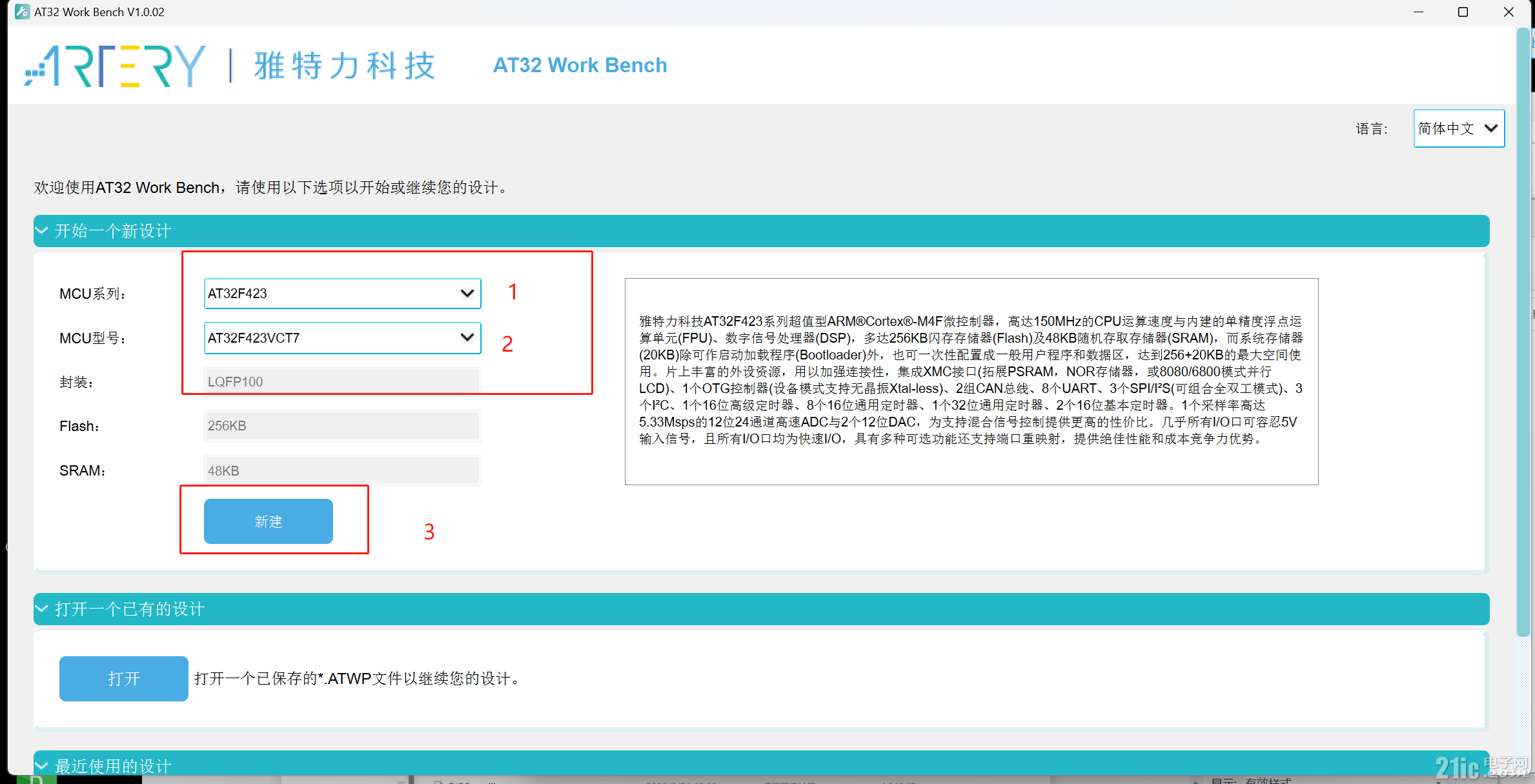This screenshot has width=1535, height=784.
Task: Click the vertical scrollbar on the right
Action: pos(1522,332)
